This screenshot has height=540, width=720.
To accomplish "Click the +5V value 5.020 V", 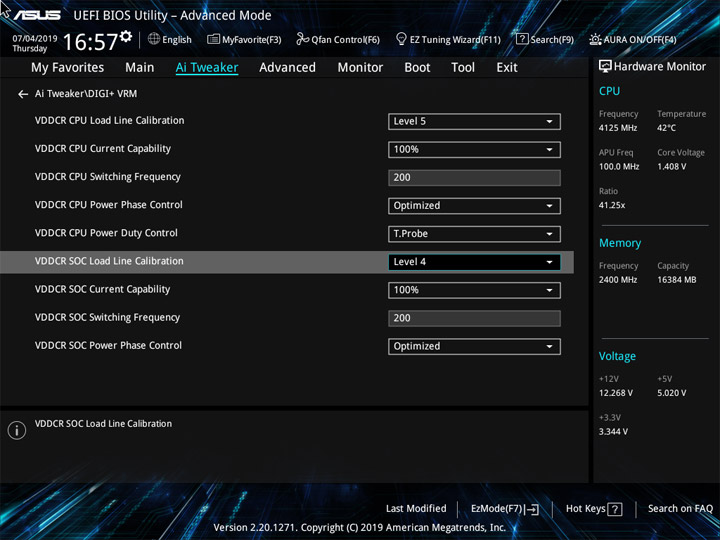I will 671,393.
